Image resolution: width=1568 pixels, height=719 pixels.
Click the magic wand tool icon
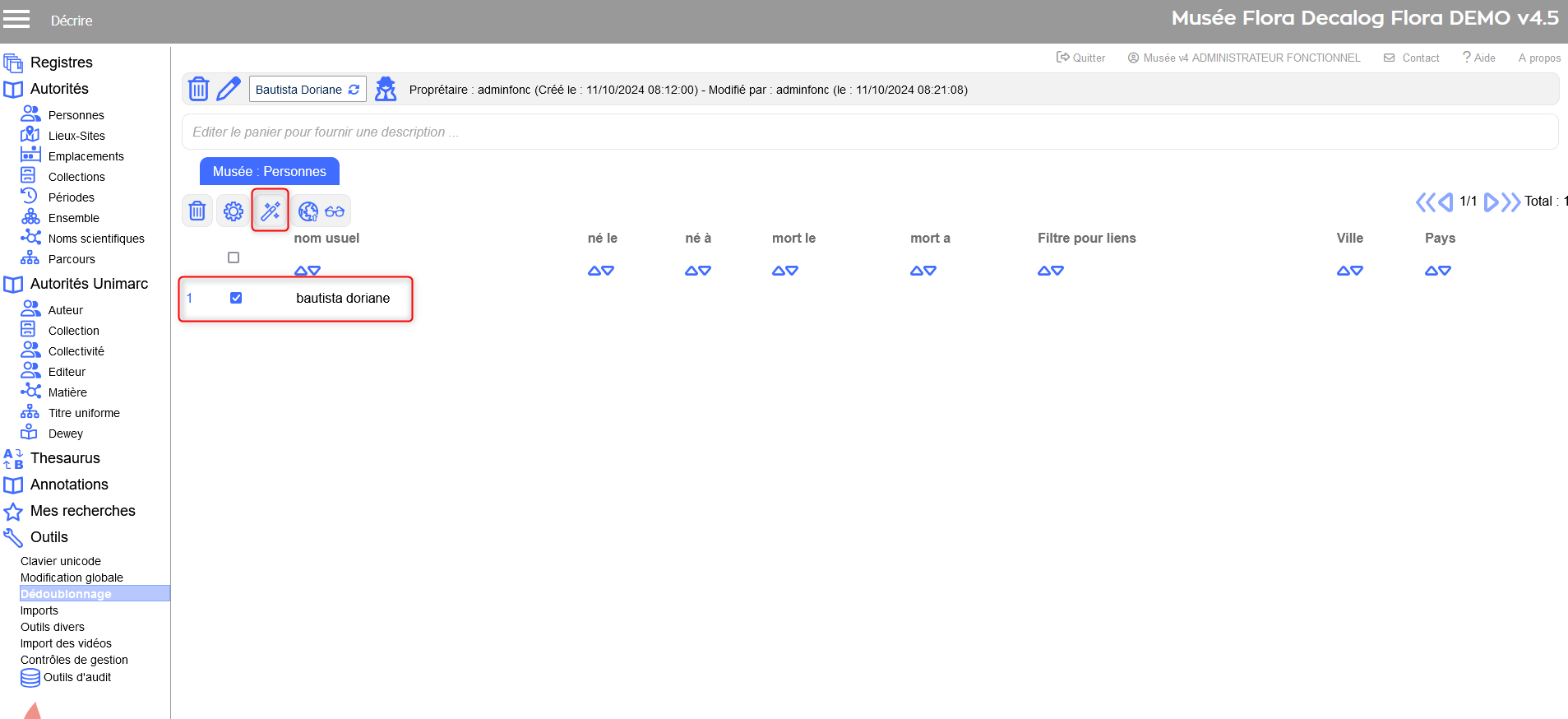point(270,211)
